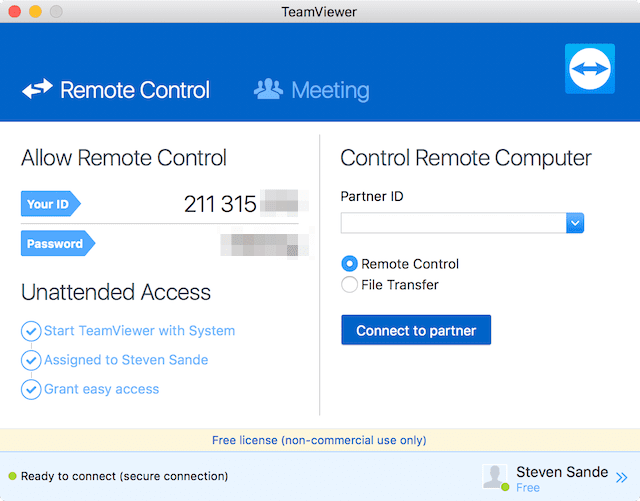Click the Remote Control arrows icon

37,90
